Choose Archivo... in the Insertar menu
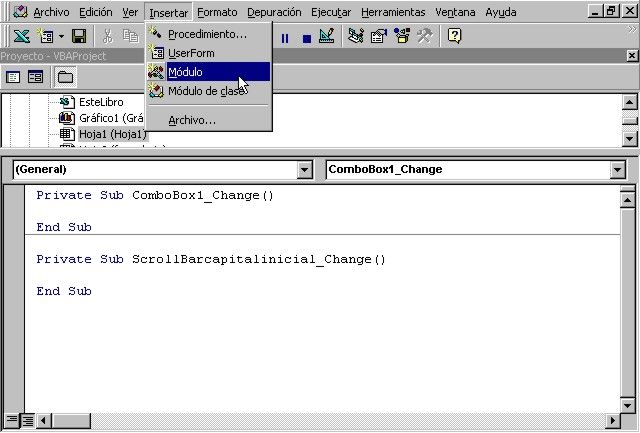The width and height of the screenshot is (640, 433). (x=208, y=120)
